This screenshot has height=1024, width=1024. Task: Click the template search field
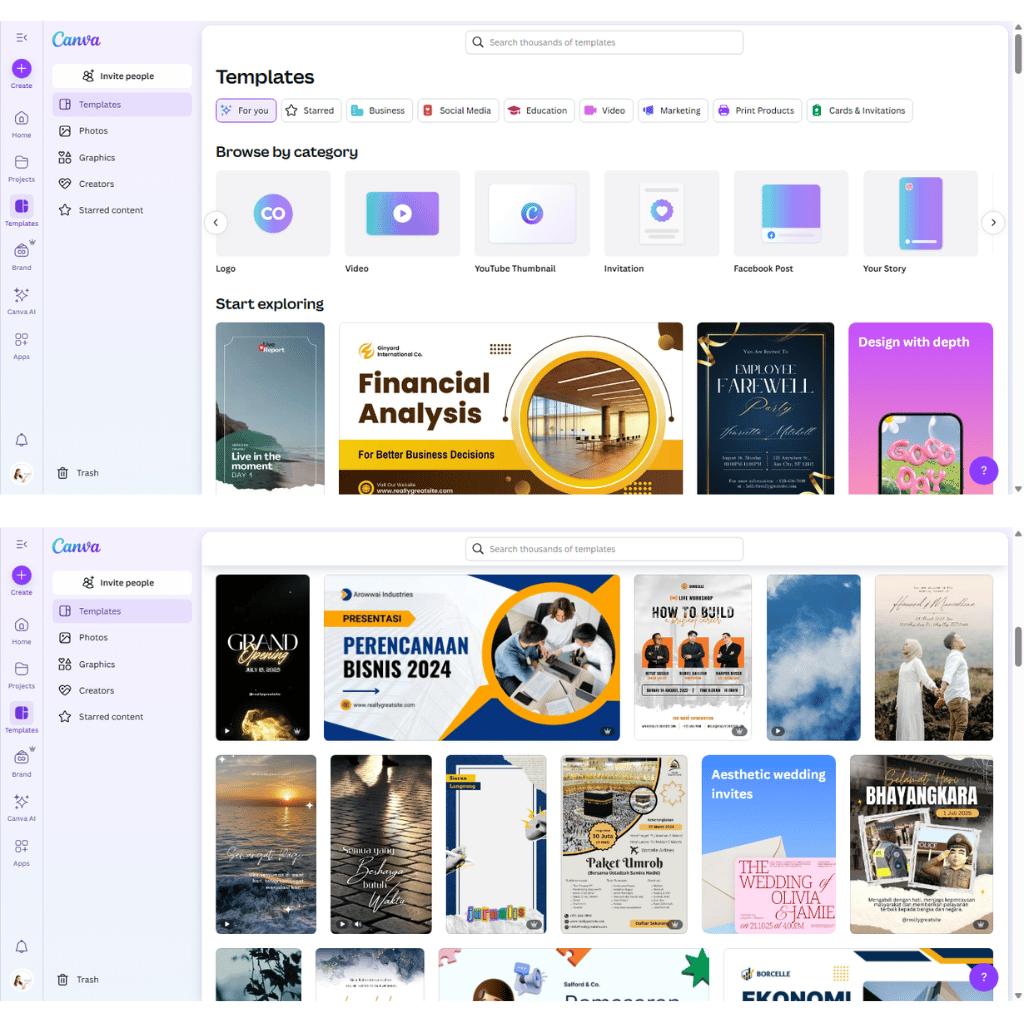(x=604, y=42)
